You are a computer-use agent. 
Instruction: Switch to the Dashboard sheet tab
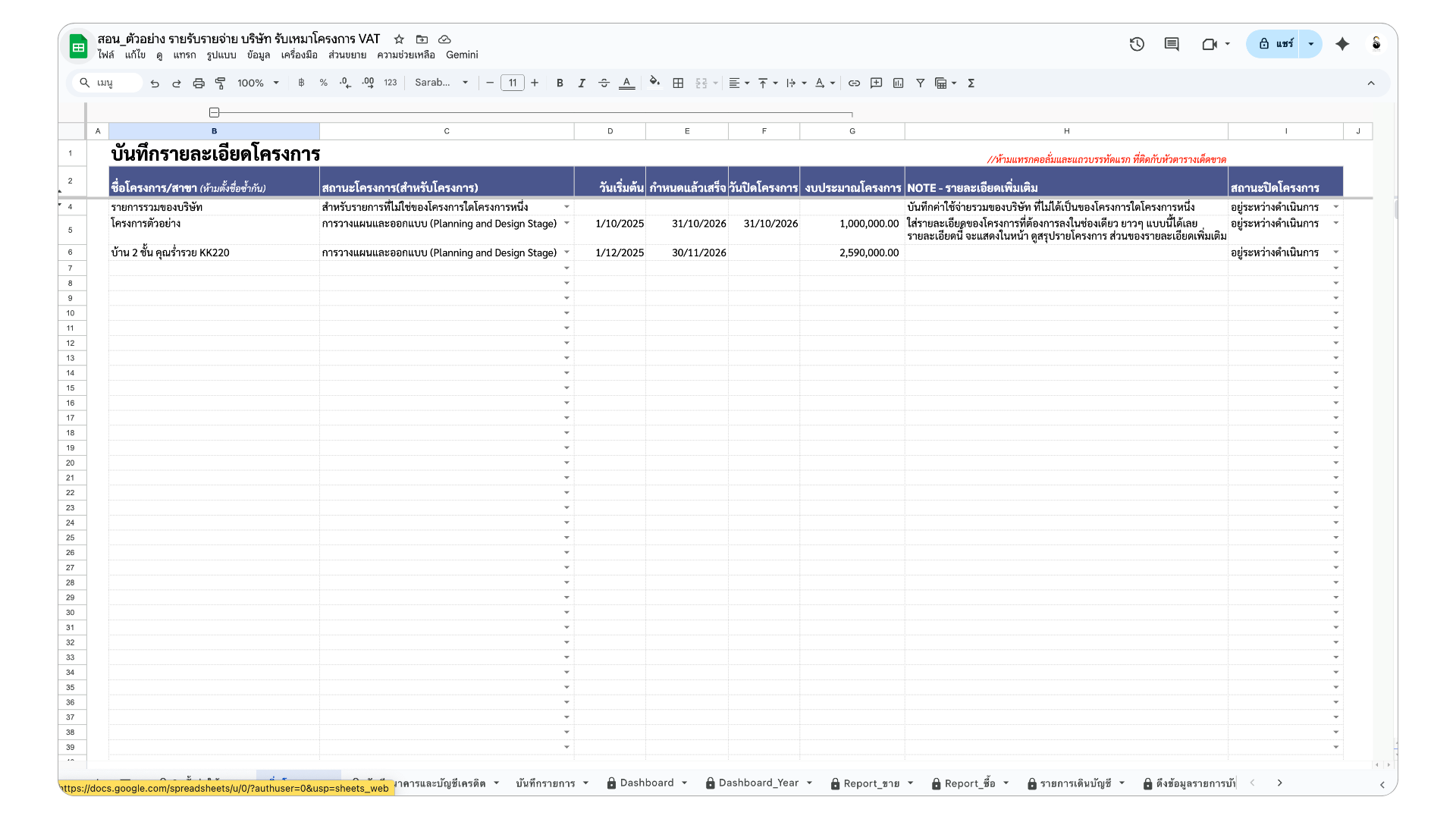pyautogui.click(x=646, y=783)
